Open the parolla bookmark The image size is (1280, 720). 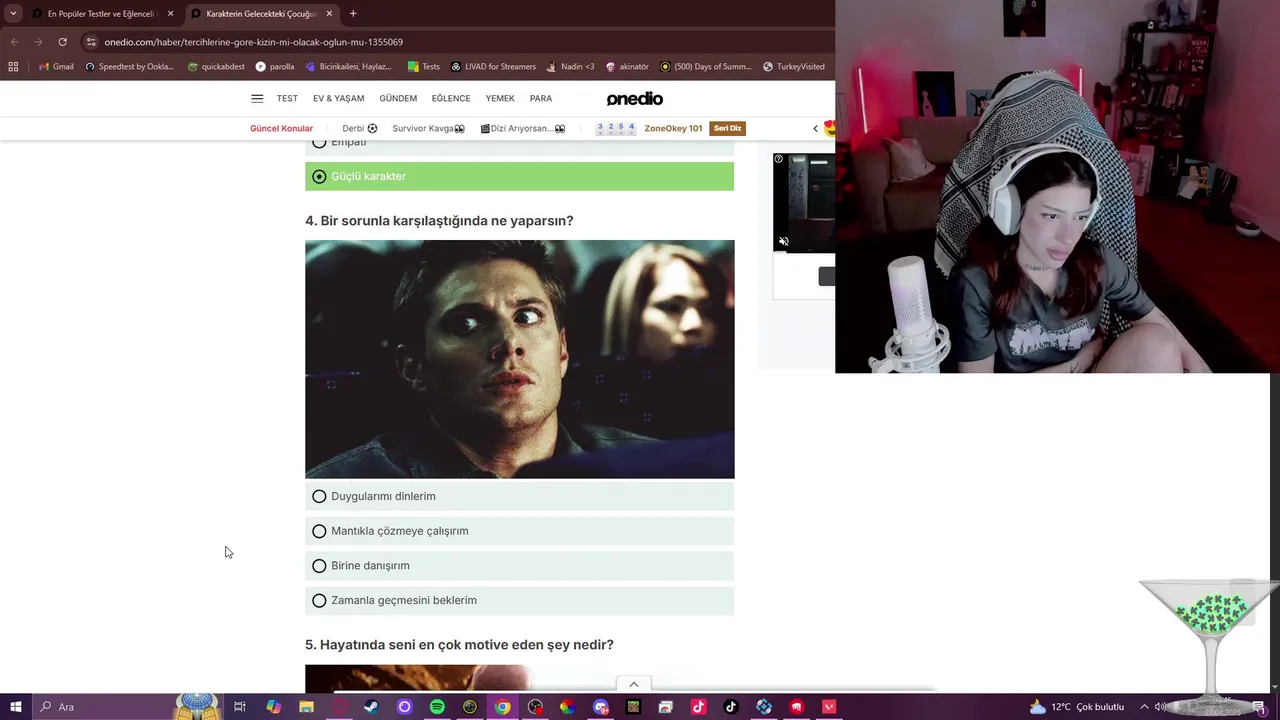pyautogui.click(x=275, y=67)
